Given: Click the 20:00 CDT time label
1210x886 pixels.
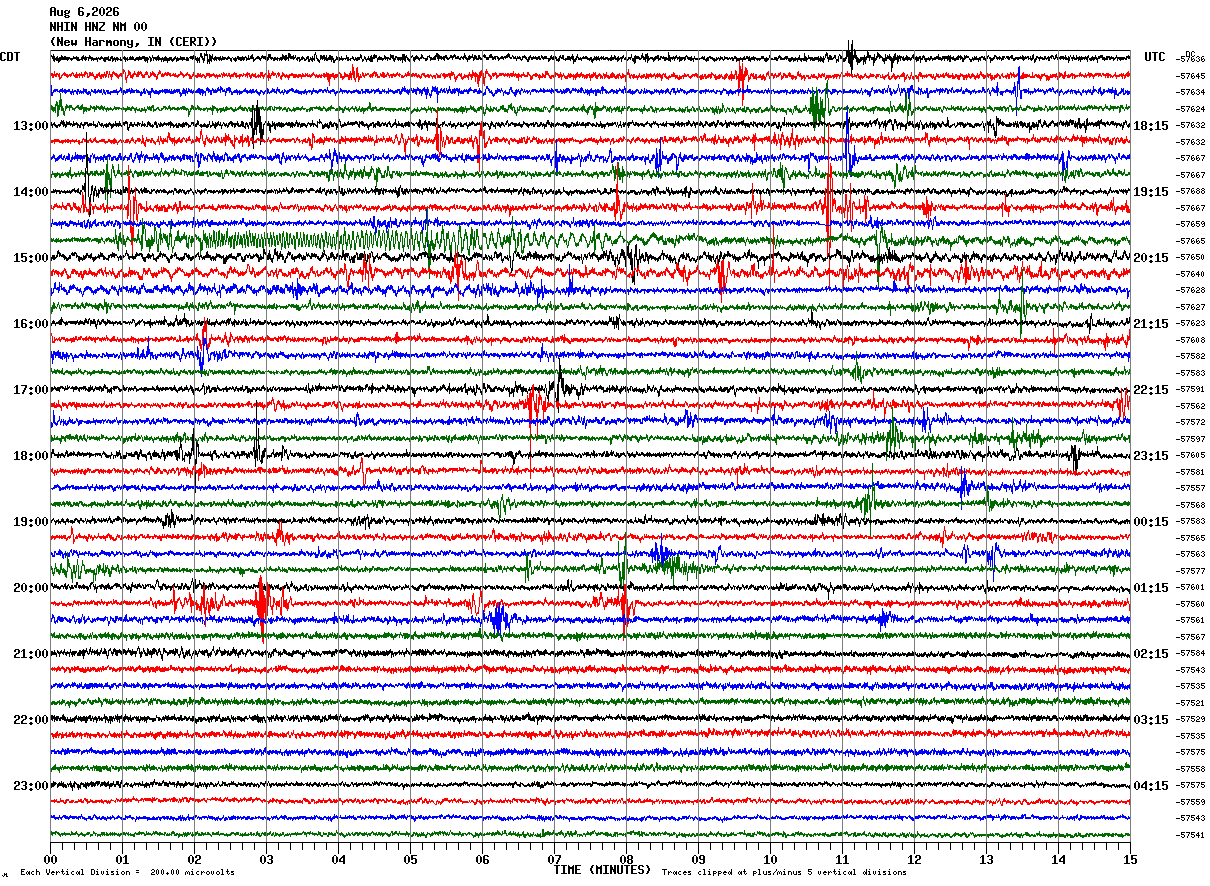Looking at the screenshot, I should coord(31,588).
